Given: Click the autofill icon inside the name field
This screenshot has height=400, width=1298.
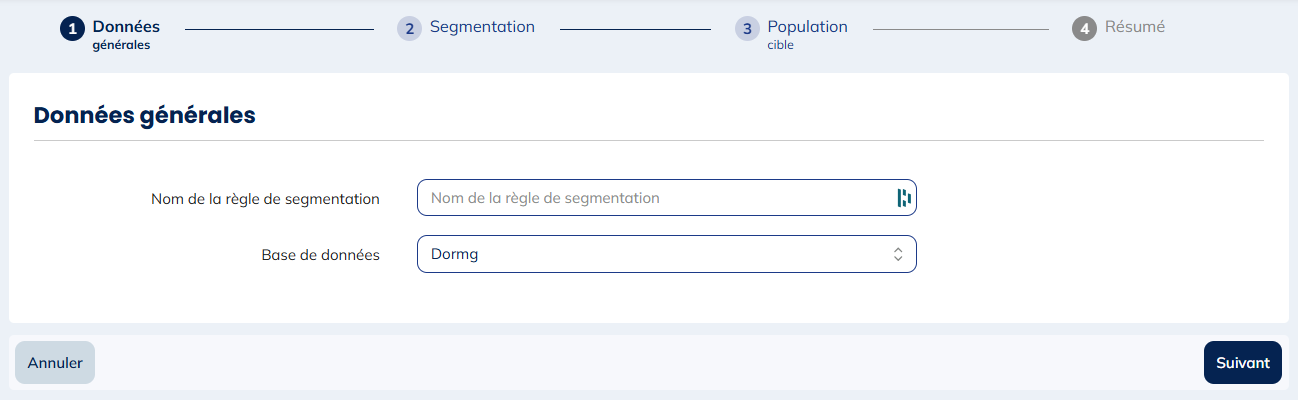Looking at the screenshot, I should (x=904, y=198).
